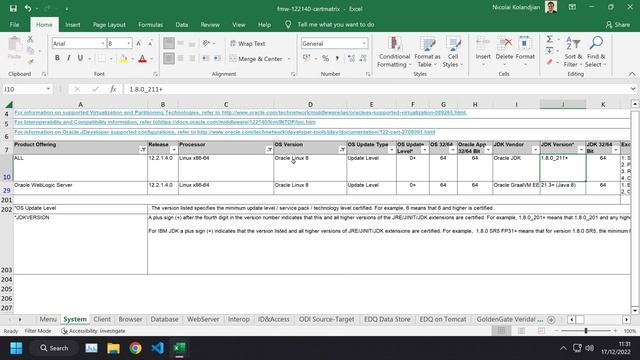Click the Borders icon

(101, 58)
